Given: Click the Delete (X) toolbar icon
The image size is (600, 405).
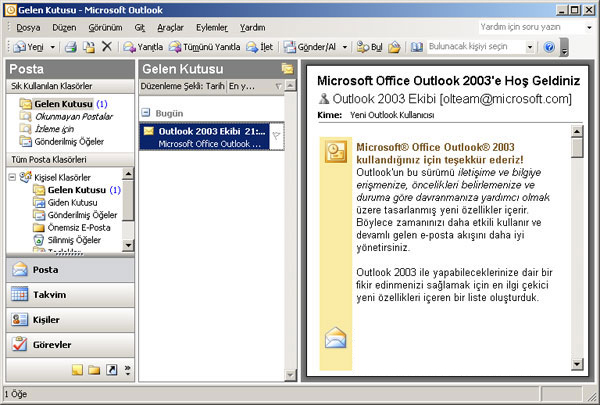Looking at the screenshot, I should tap(107, 47).
